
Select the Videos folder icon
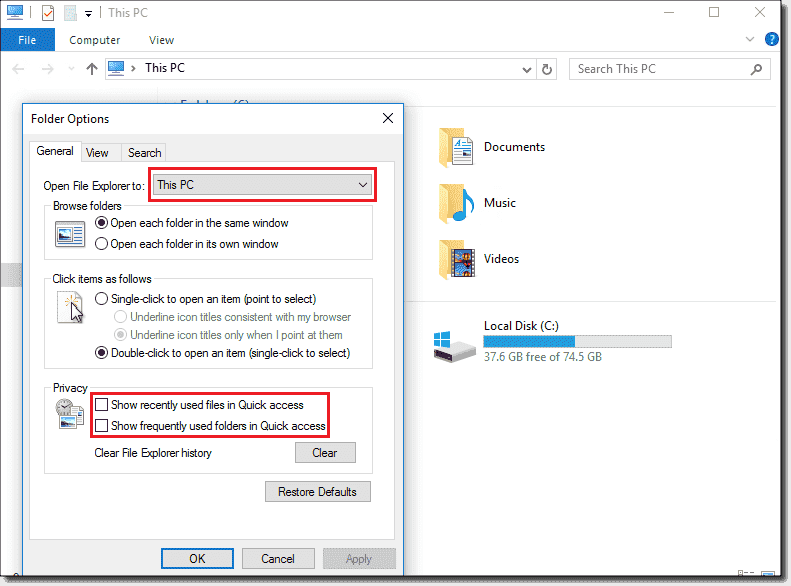coord(456,259)
